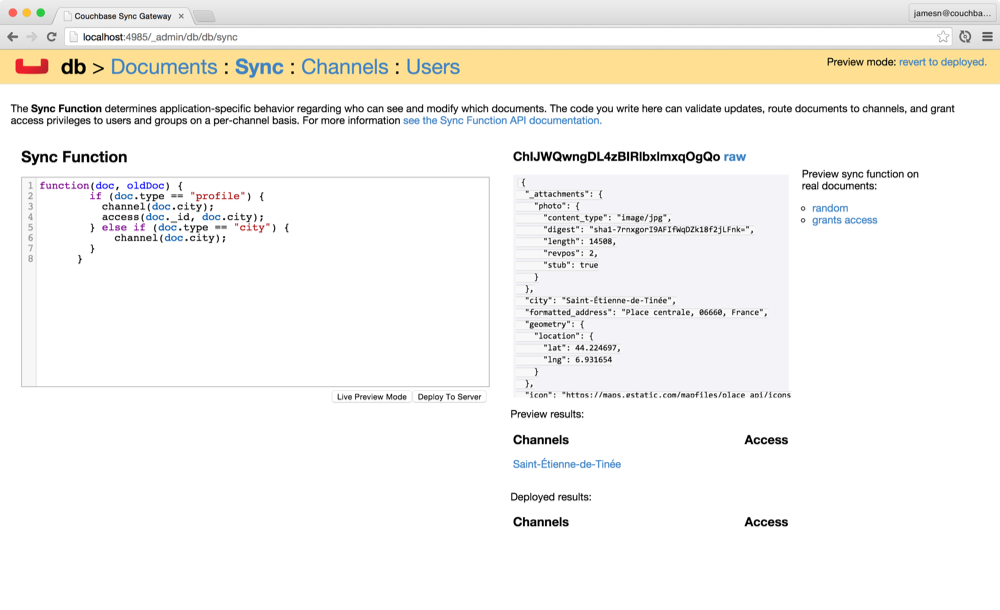Click the Sync Function heading

74,157
